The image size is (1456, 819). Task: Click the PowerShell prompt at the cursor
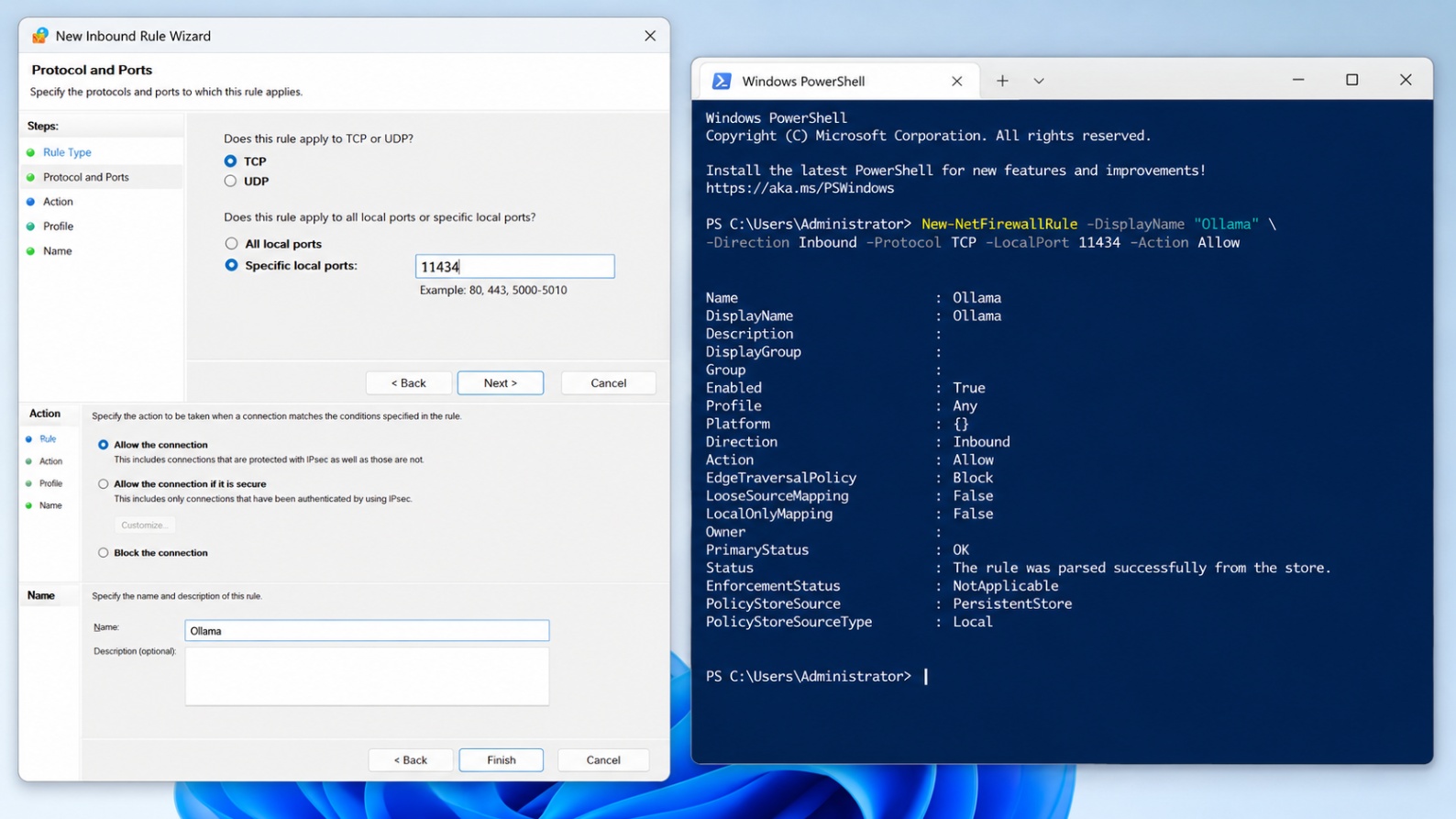point(925,677)
